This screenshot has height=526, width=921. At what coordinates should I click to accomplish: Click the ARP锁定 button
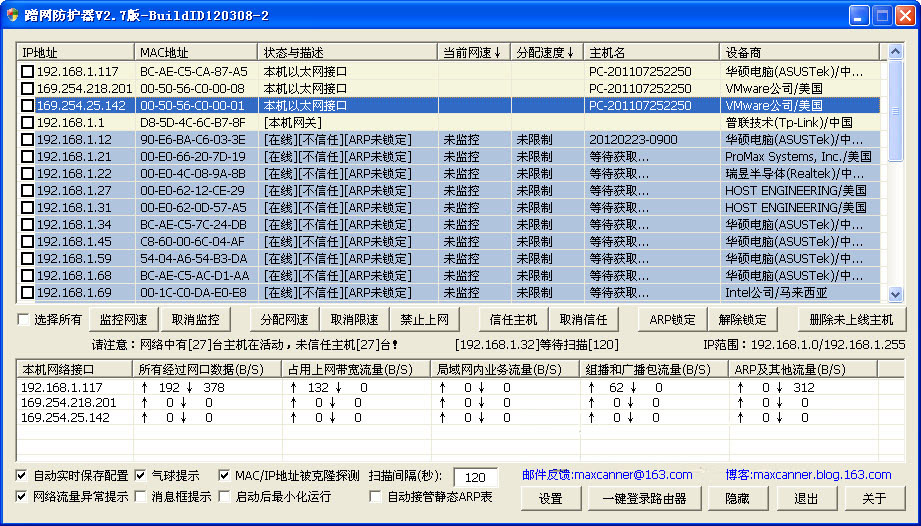(x=672, y=320)
